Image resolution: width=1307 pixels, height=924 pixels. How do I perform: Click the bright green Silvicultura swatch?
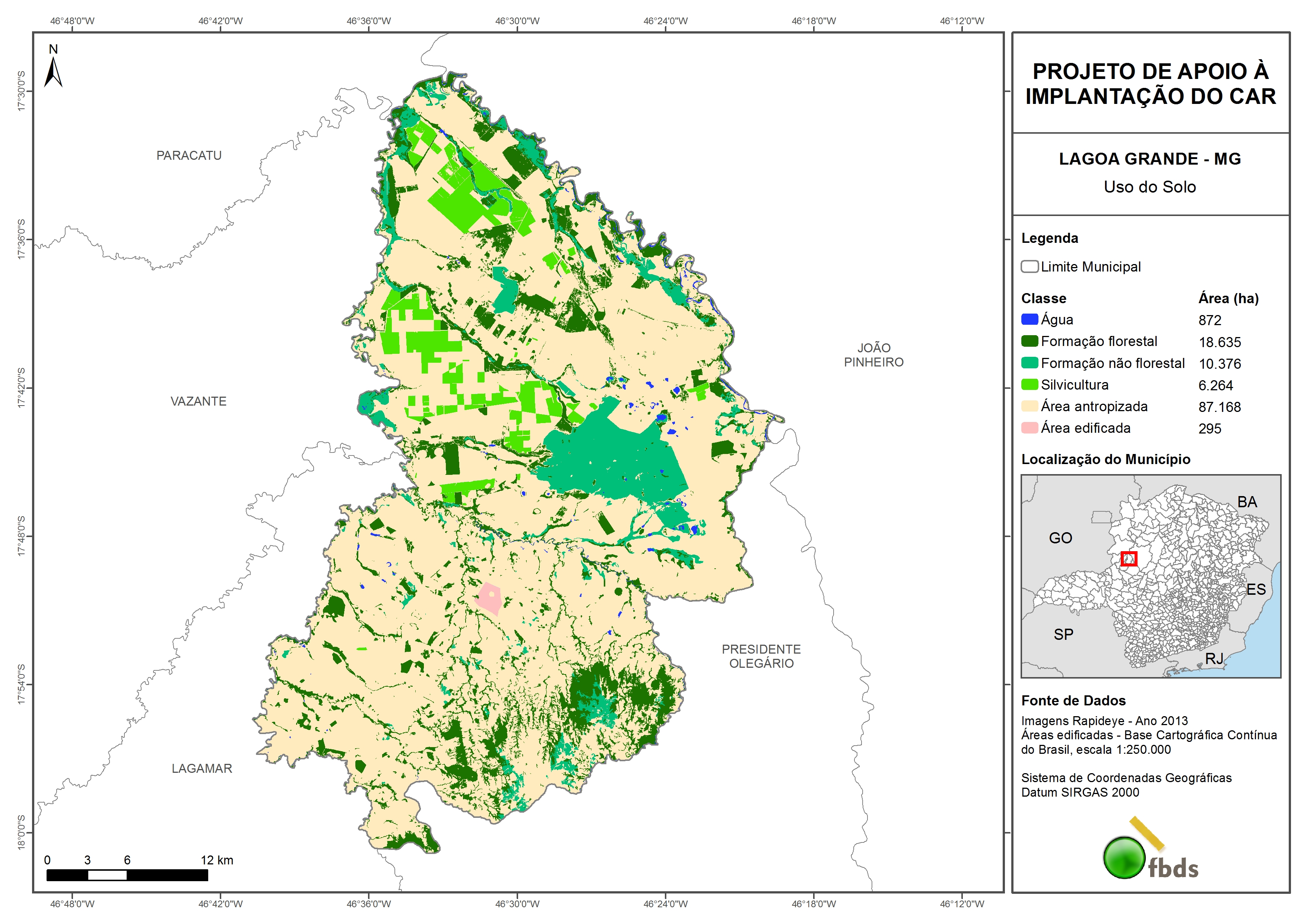point(1029,384)
